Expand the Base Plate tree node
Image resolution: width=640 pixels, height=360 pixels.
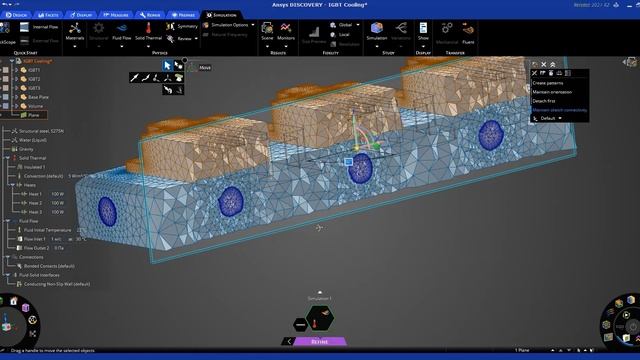pos(16,97)
